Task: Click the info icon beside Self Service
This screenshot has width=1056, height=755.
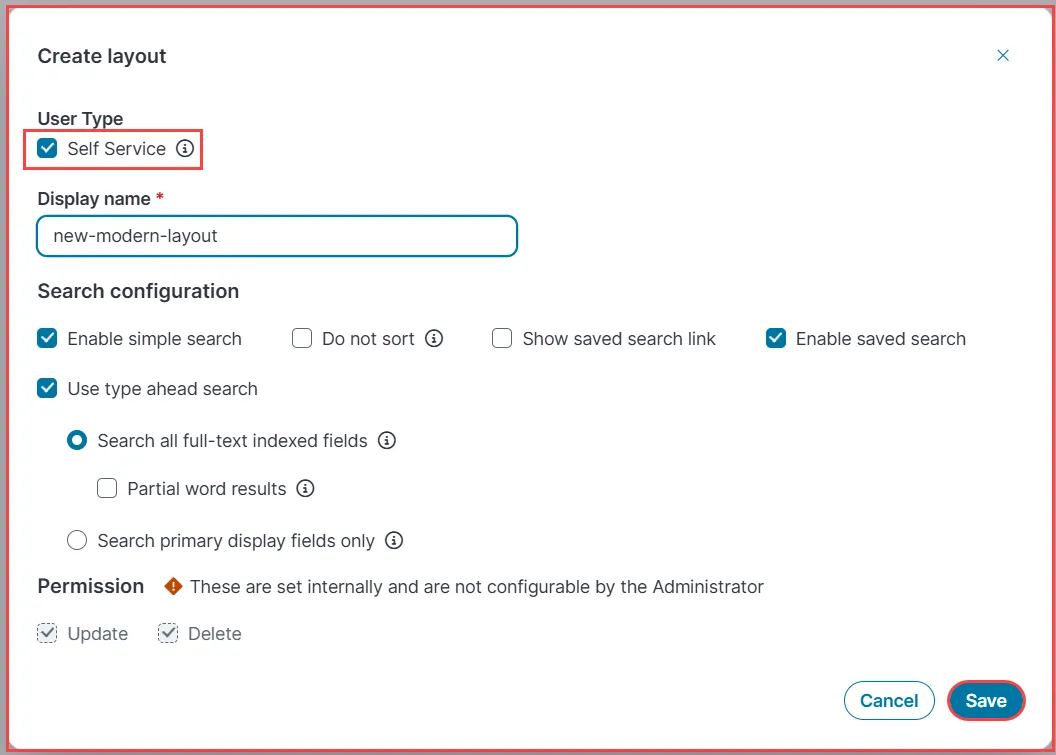Action: 185,148
